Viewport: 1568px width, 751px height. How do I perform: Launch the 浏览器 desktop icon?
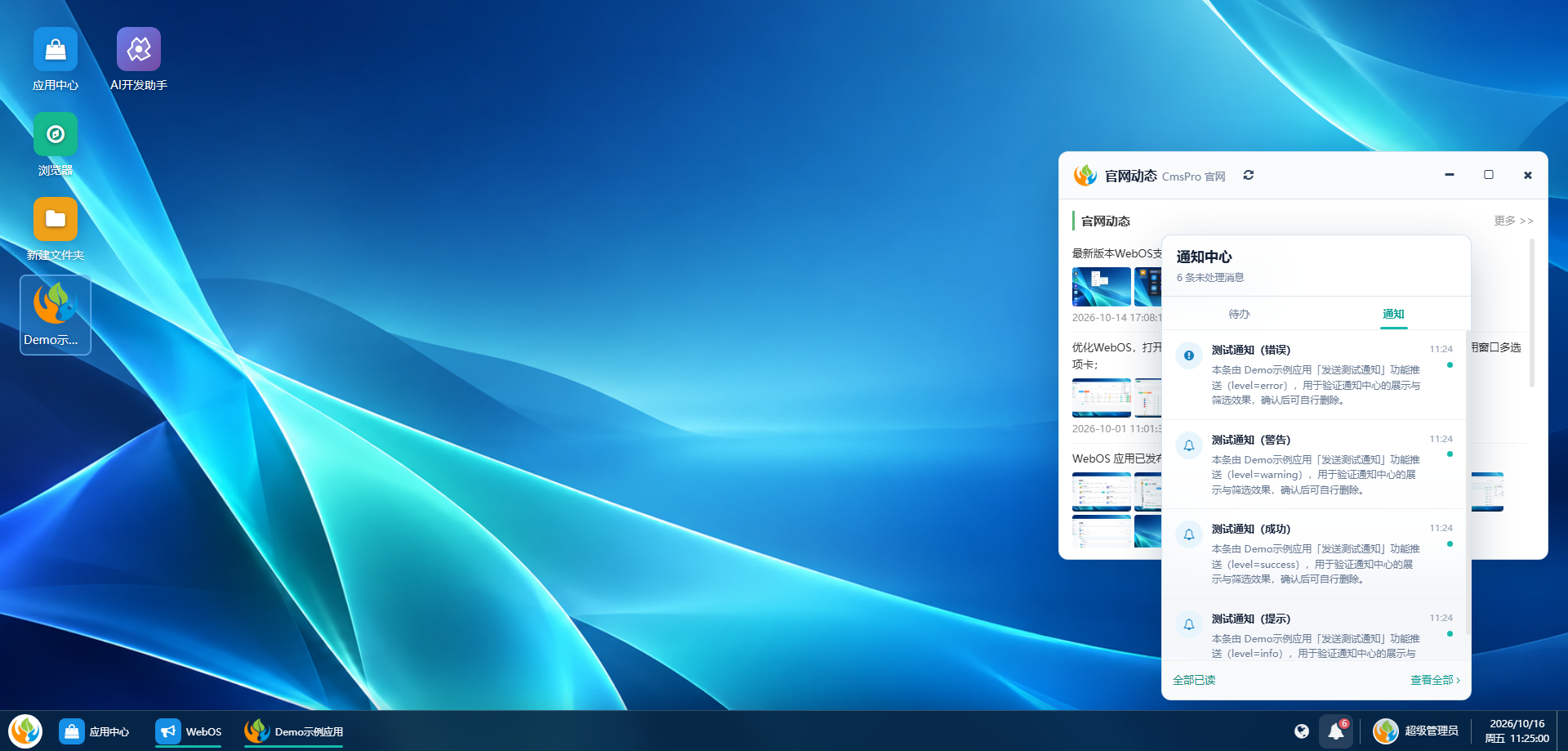56,145
